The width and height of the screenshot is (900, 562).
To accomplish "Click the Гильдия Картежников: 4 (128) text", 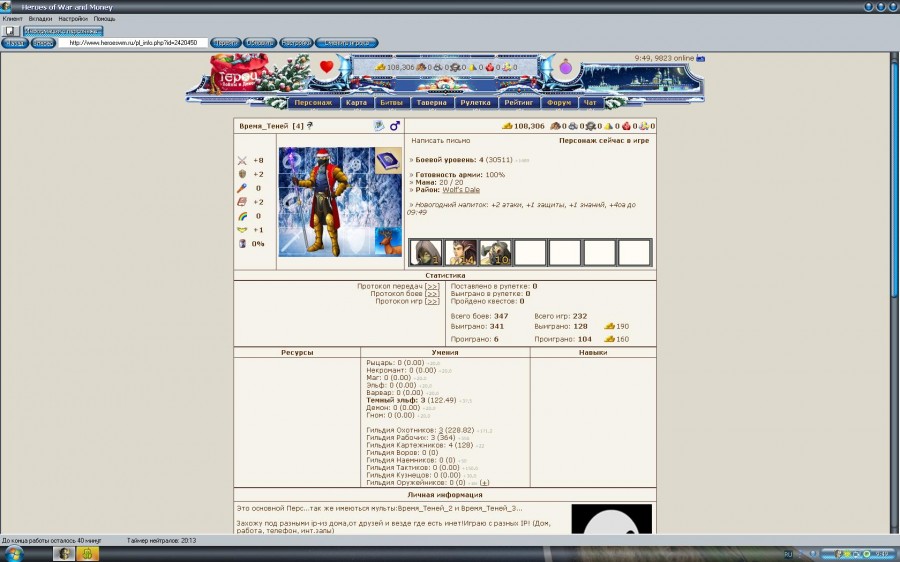I will (420, 445).
